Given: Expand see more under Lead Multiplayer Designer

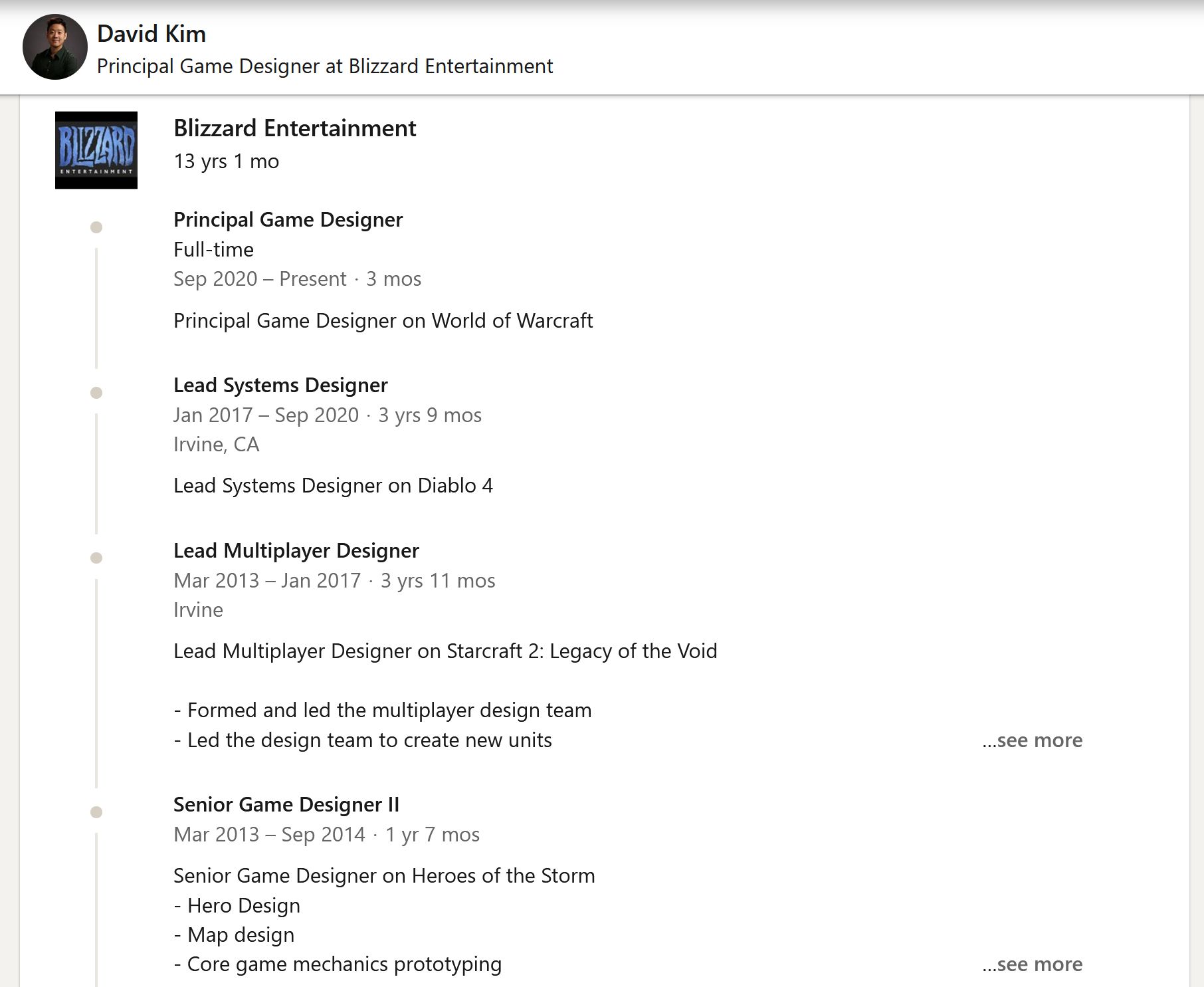Looking at the screenshot, I should tap(1032, 740).
